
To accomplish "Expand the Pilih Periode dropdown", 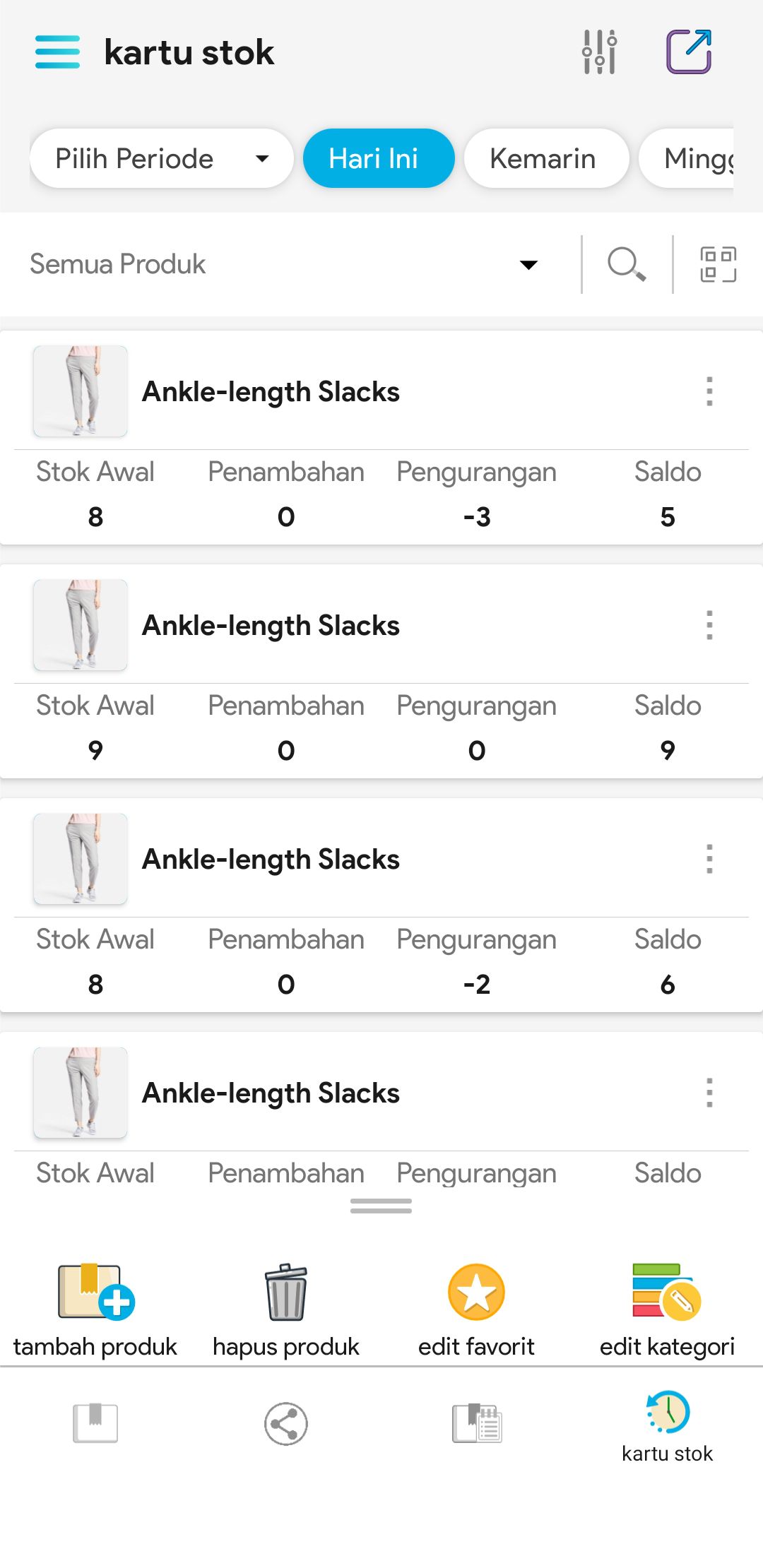I will point(161,159).
